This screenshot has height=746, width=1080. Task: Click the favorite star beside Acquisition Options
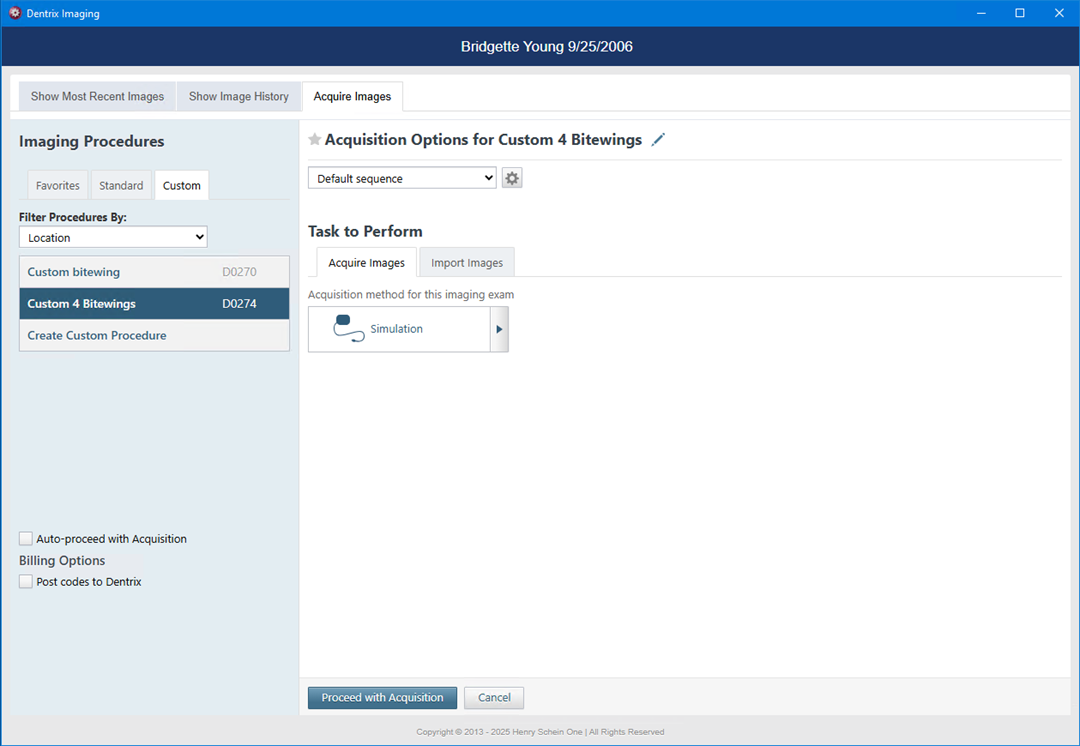coord(315,140)
